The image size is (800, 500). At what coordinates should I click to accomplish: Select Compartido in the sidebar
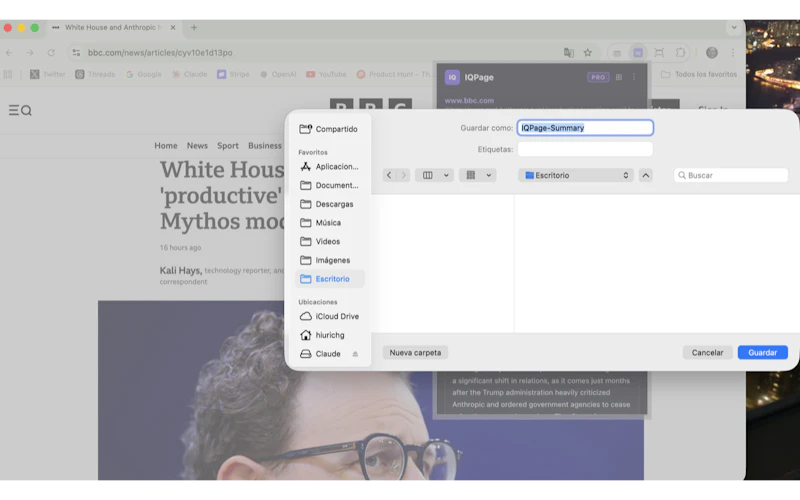(x=330, y=129)
